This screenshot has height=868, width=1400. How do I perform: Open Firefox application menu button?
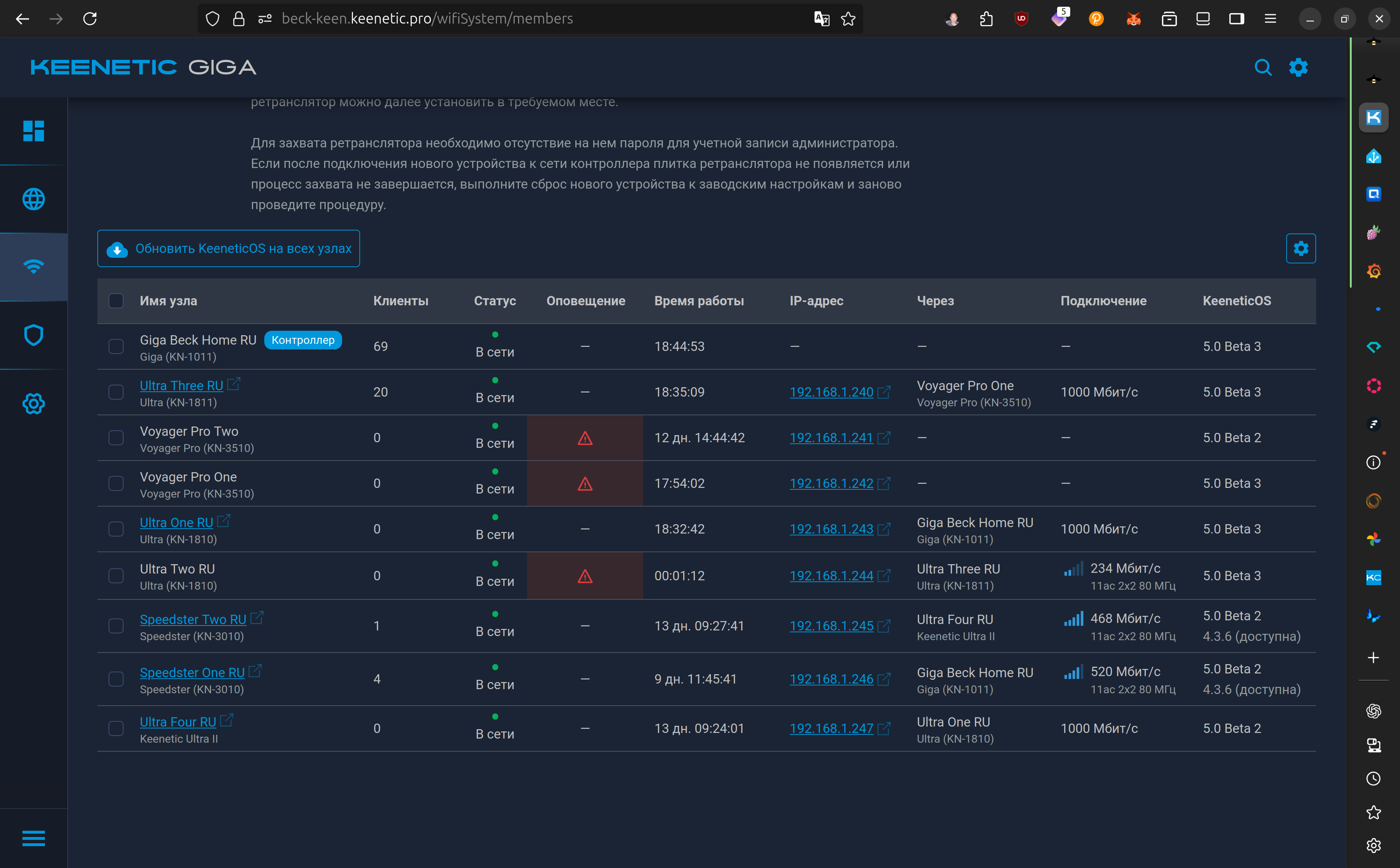(x=1270, y=19)
